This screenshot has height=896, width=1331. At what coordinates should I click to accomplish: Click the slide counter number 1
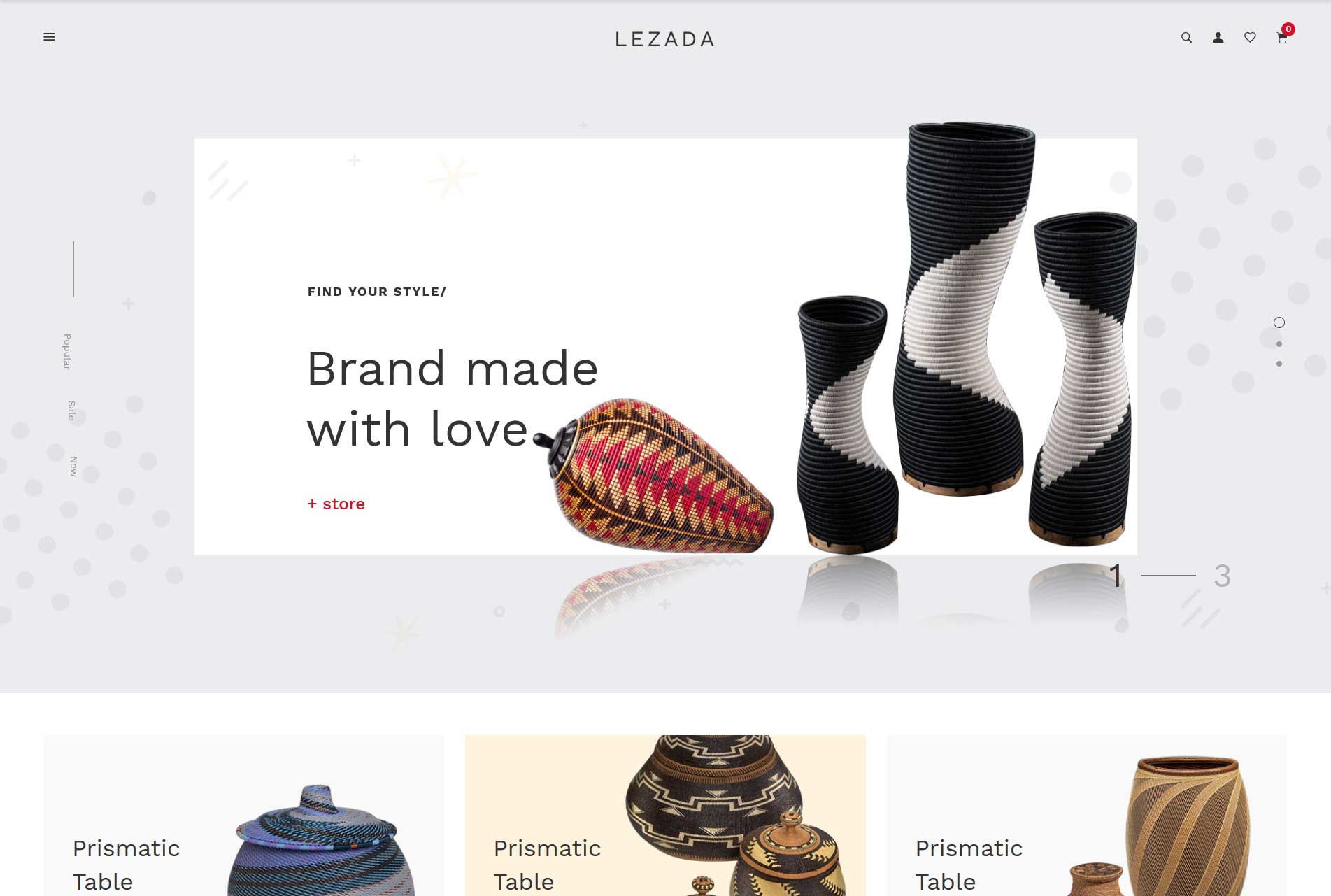click(1116, 576)
